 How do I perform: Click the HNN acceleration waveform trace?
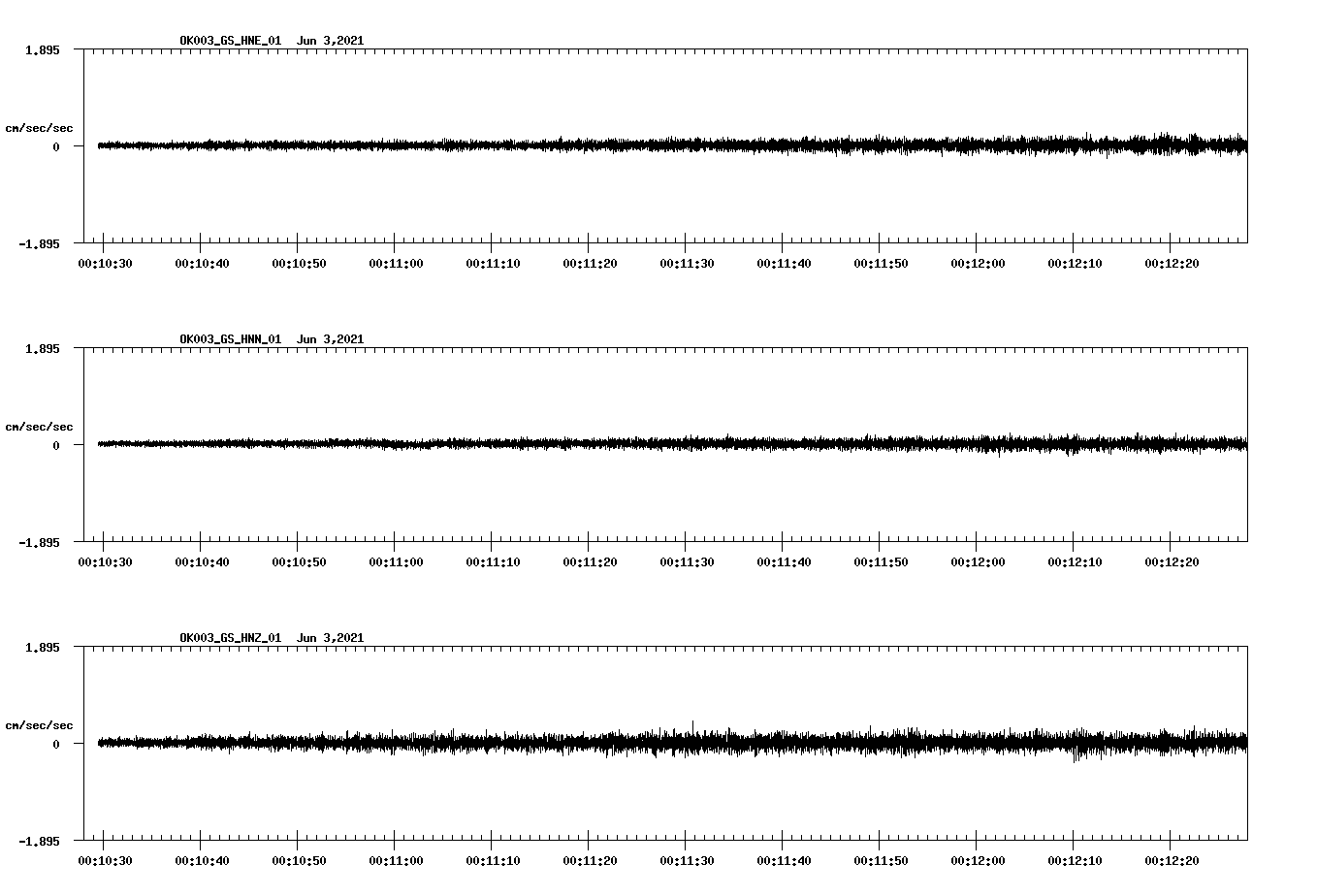click(x=672, y=444)
